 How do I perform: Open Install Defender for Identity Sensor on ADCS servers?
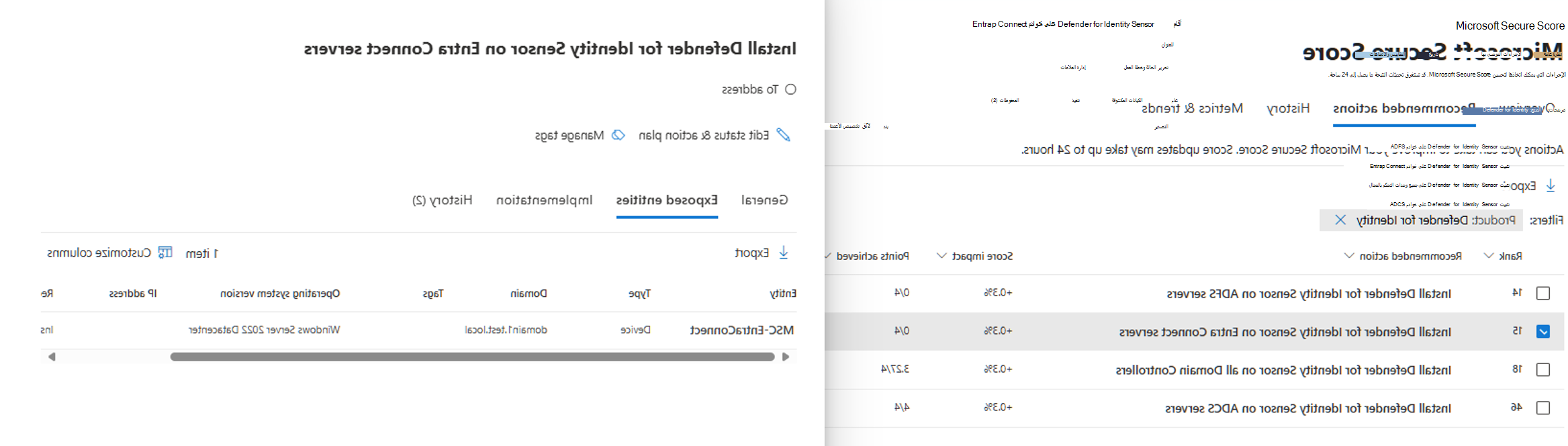point(1308,408)
